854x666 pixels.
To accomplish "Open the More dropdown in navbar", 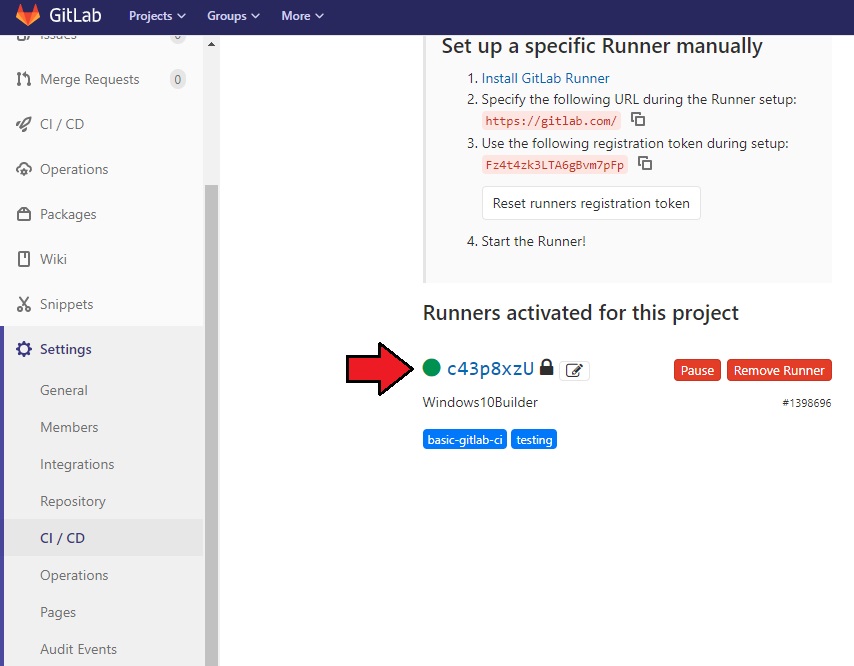I will (x=302, y=16).
